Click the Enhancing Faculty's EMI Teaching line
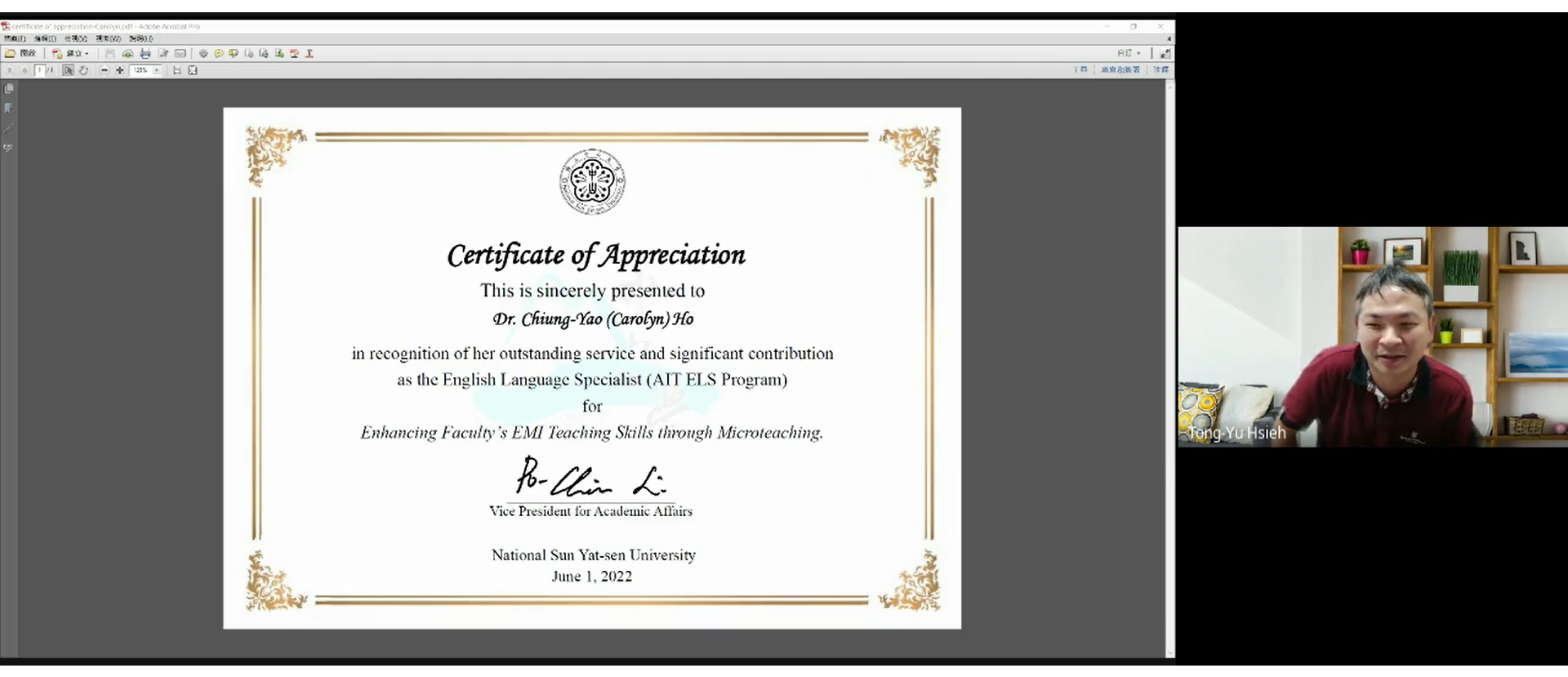 point(592,433)
